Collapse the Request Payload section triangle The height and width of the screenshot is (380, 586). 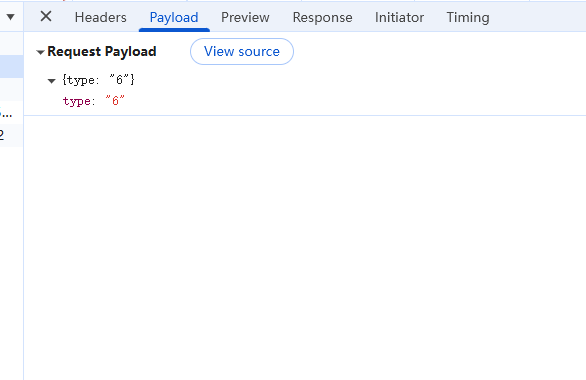[x=40, y=52]
